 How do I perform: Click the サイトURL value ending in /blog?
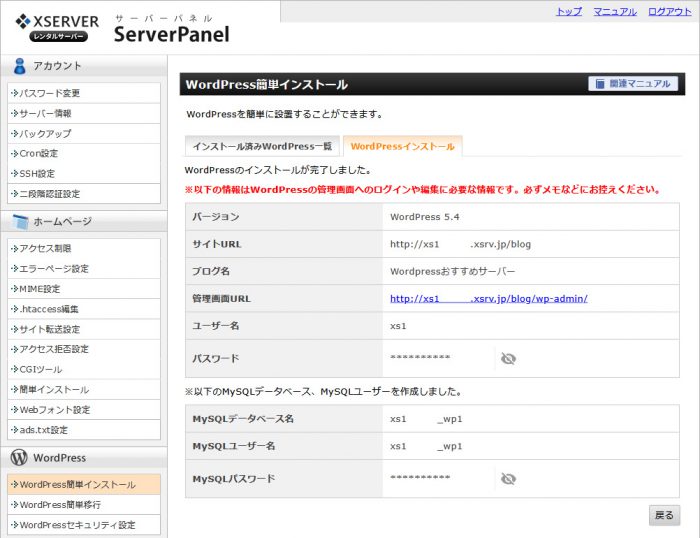(x=460, y=244)
